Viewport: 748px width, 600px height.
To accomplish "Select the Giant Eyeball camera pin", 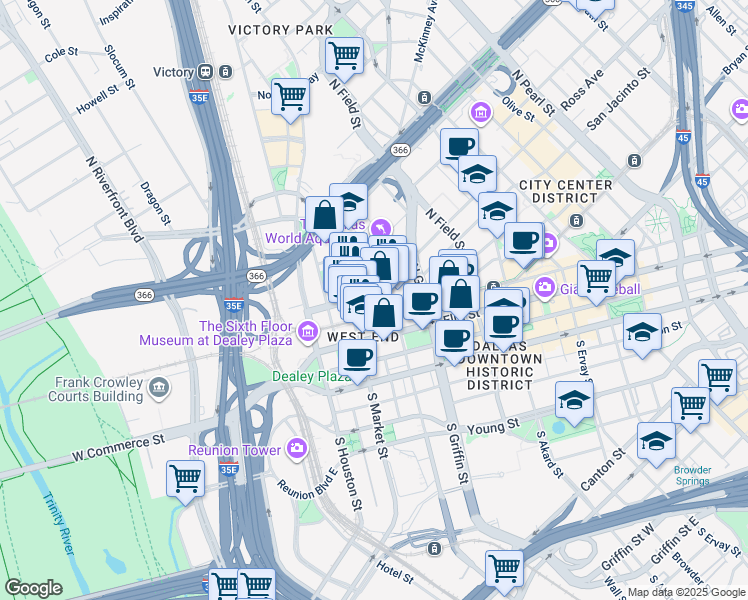I will [544, 287].
